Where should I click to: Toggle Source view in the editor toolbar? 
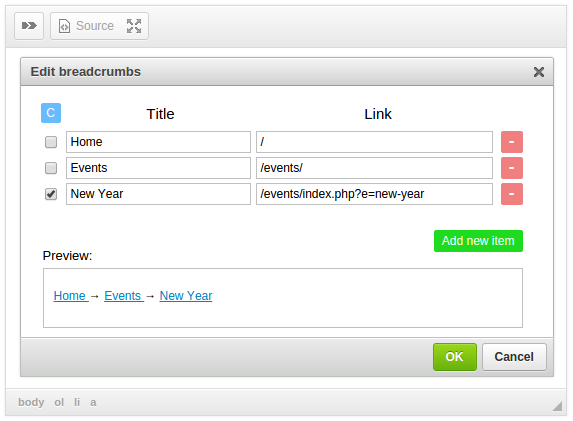tap(87, 26)
